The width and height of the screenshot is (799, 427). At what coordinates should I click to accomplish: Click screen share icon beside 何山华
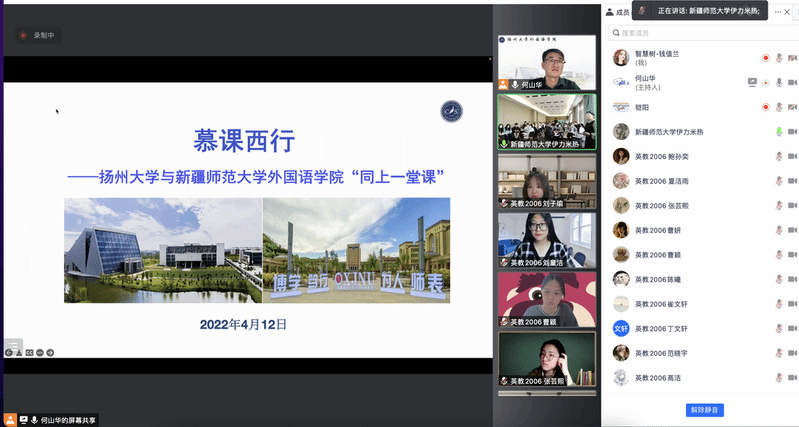point(752,82)
